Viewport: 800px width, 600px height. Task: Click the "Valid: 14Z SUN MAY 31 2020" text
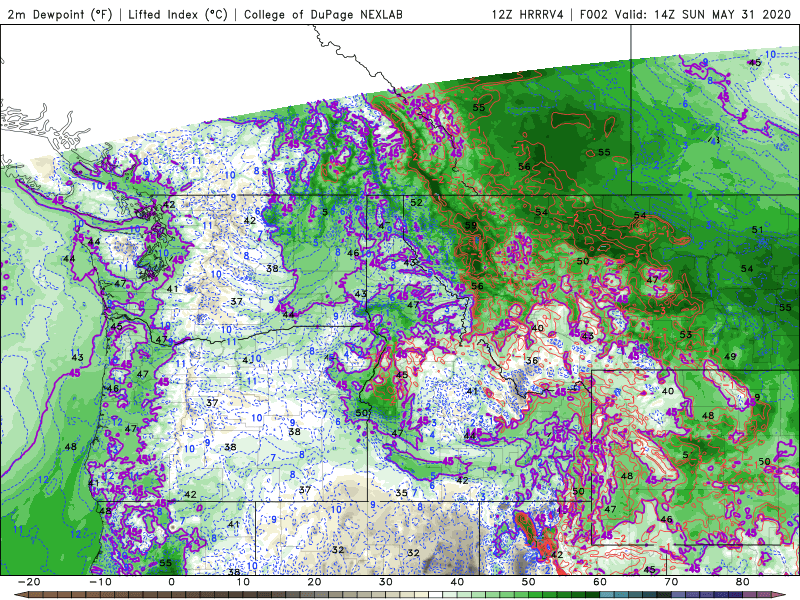click(x=703, y=14)
